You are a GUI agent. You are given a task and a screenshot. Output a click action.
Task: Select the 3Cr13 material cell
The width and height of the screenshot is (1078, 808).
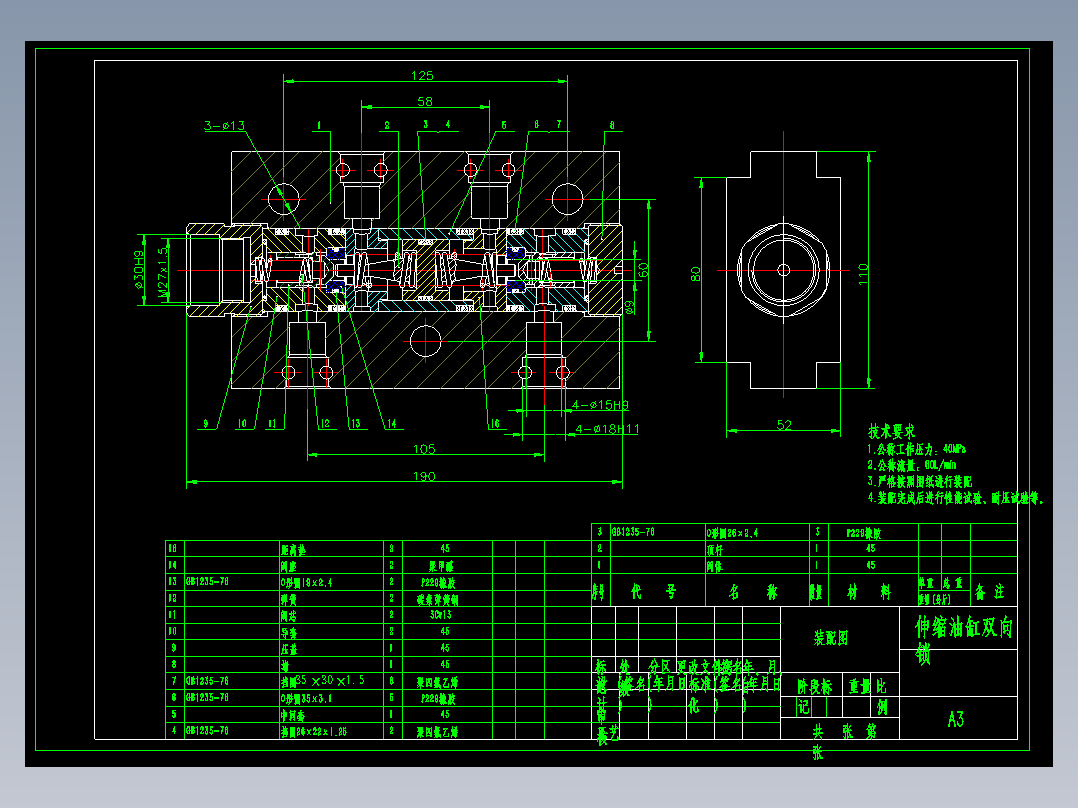tap(441, 615)
